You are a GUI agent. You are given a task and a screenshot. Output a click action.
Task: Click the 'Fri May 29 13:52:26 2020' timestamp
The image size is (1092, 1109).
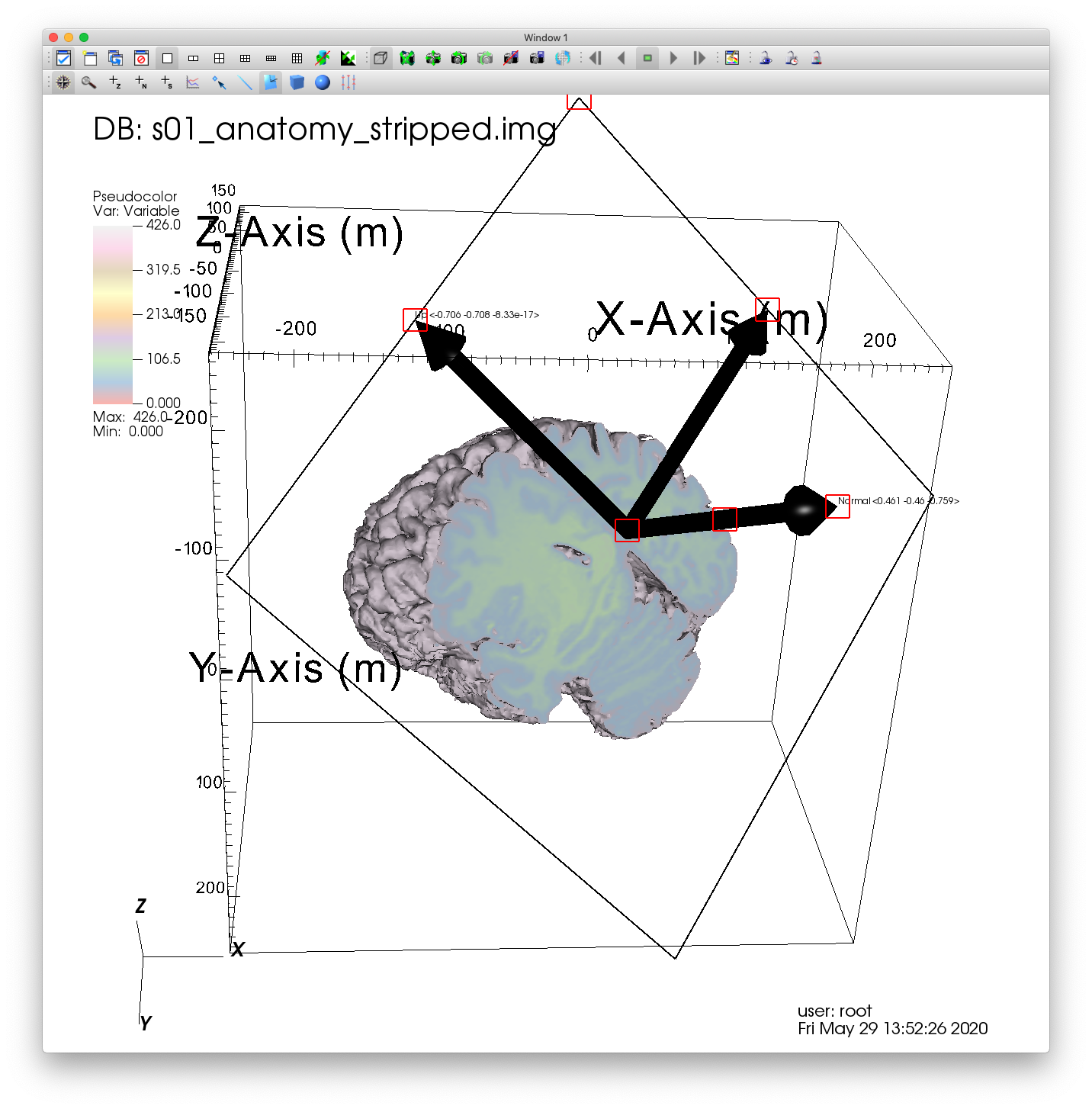click(x=893, y=1029)
